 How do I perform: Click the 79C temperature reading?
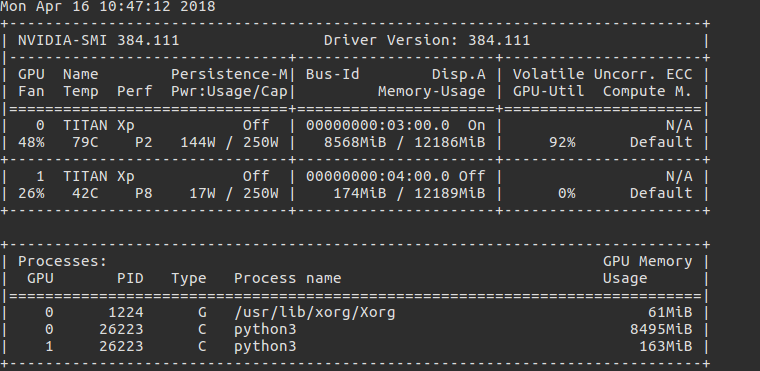coord(80,143)
